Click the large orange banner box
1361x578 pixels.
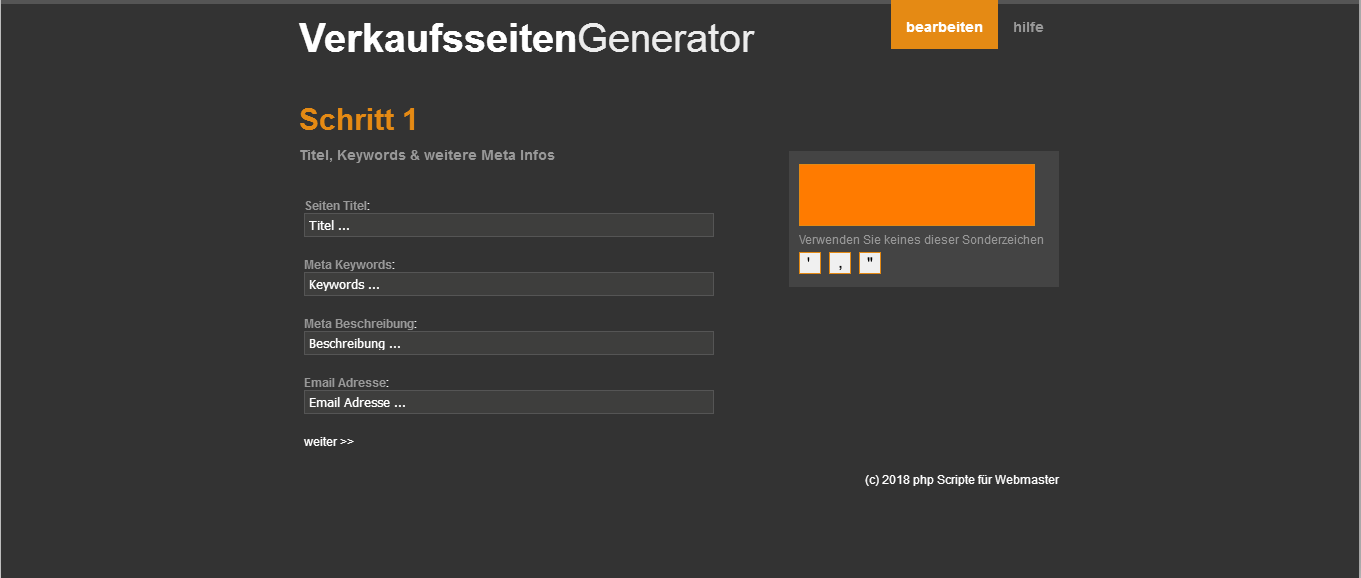click(916, 195)
